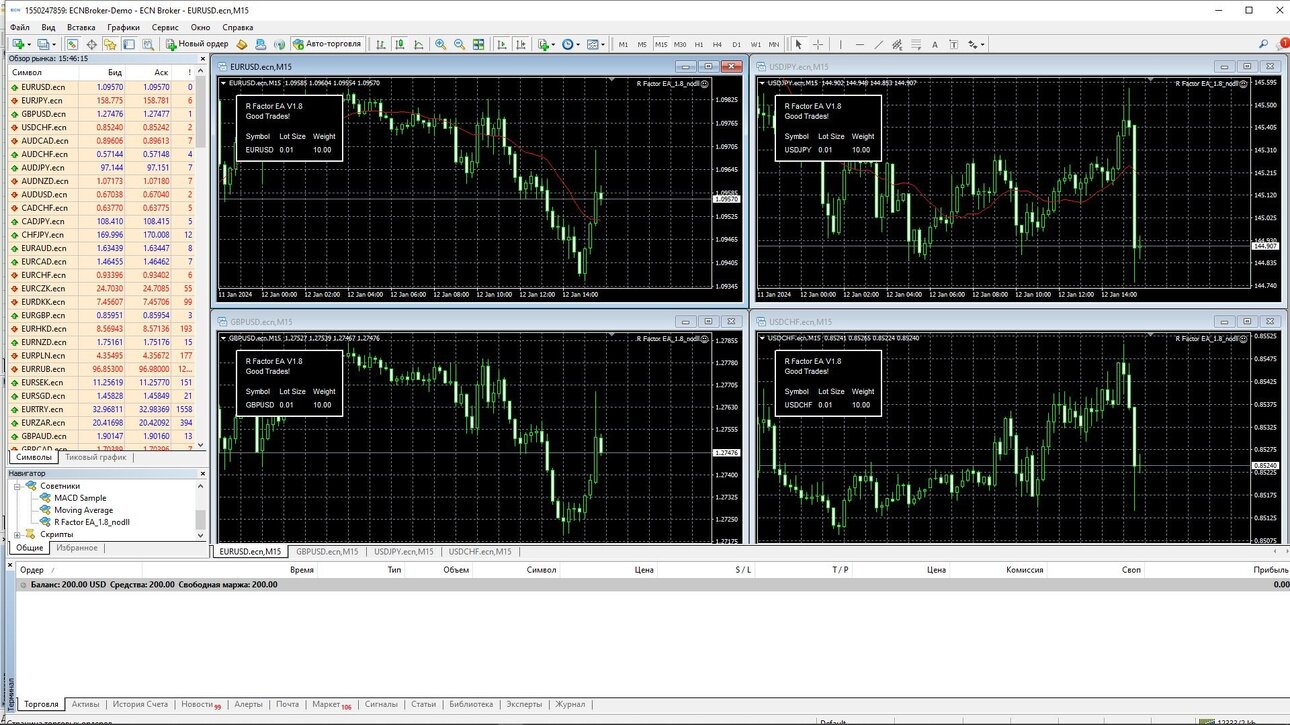The height and width of the screenshot is (725, 1290).
Task: Open Сервис menu
Action: tap(166, 27)
